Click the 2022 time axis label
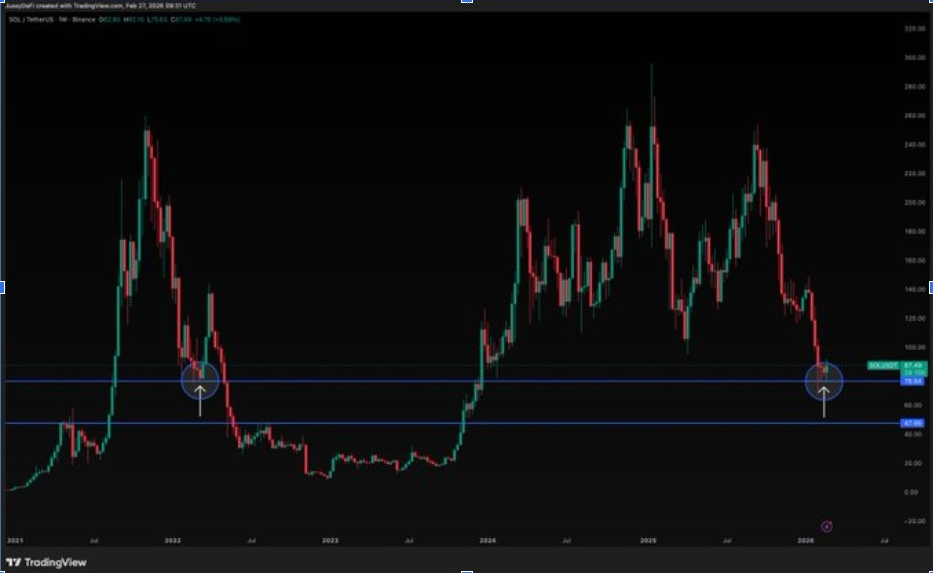933x573 pixels. tap(173, 541)
